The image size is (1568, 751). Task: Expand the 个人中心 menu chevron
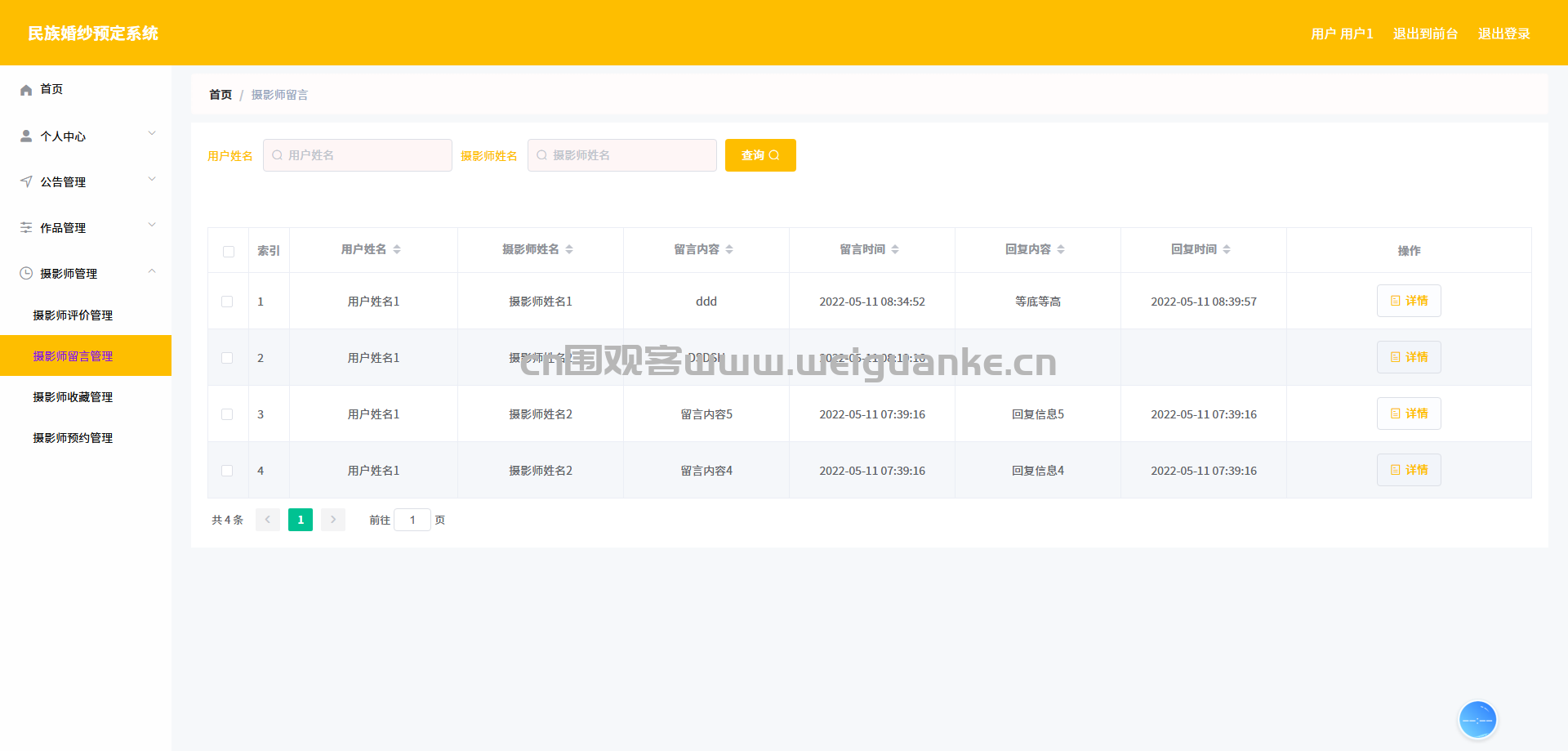tap(152, 133)
